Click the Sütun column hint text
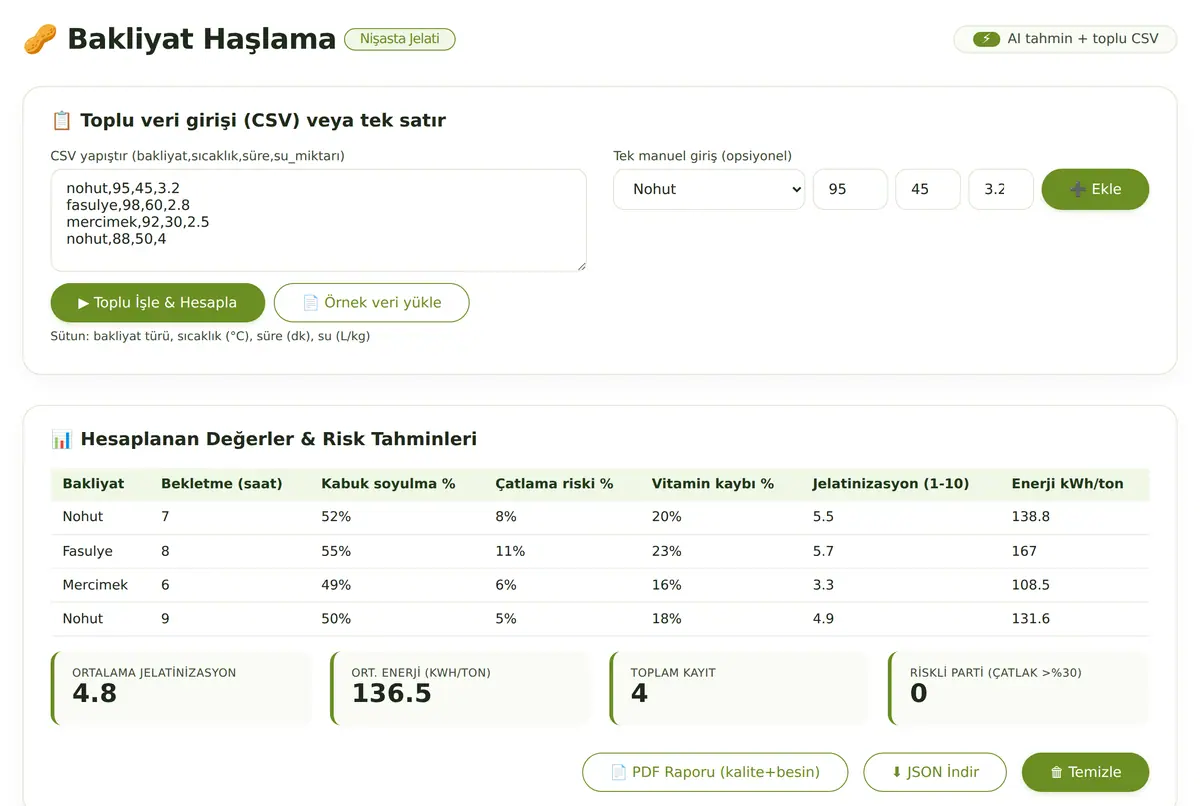 click(x=210, y=336)
